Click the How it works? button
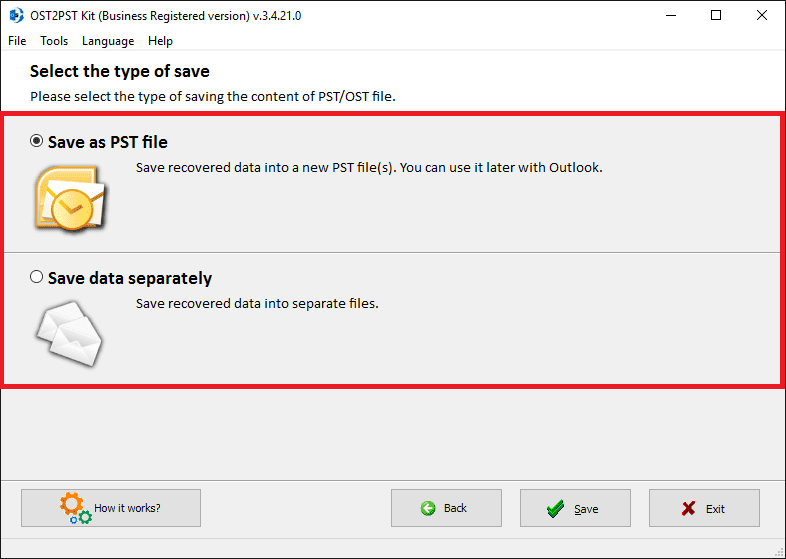 (x=111, y=508)
